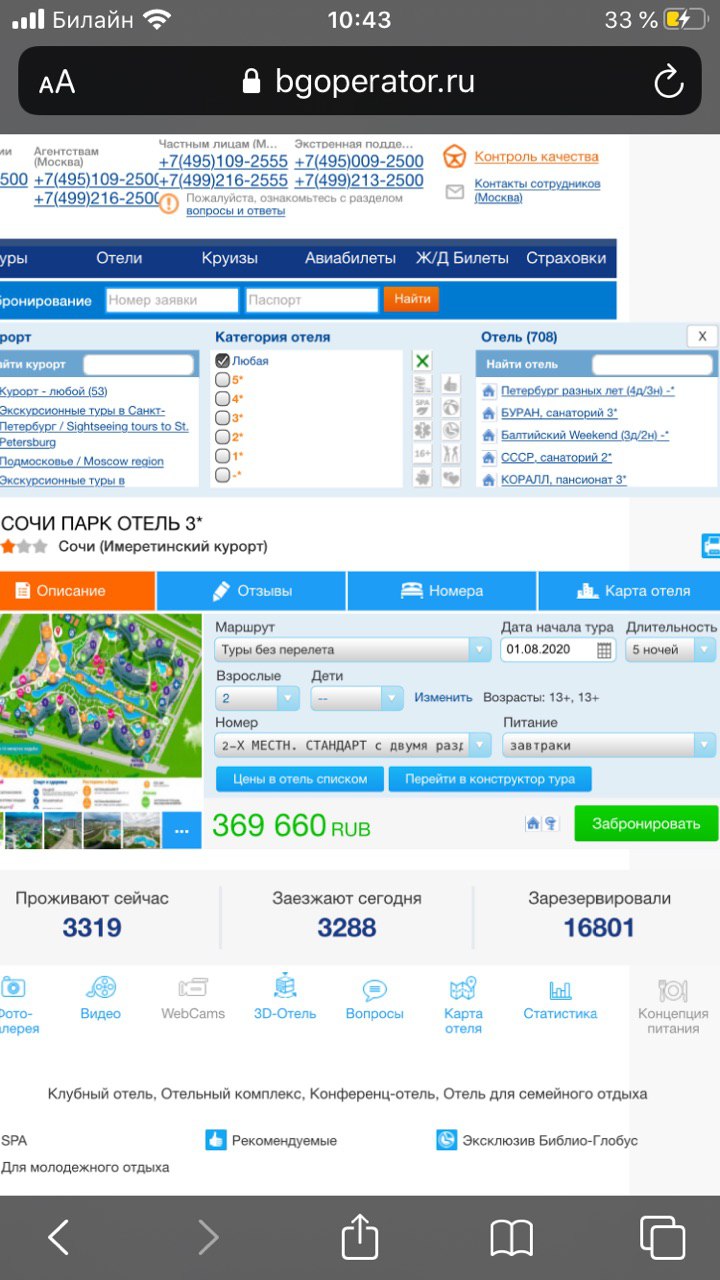Open the СССР, санаторий 2* hotel link
This screenshot has width=720, height=1280.
coord(556,457)
